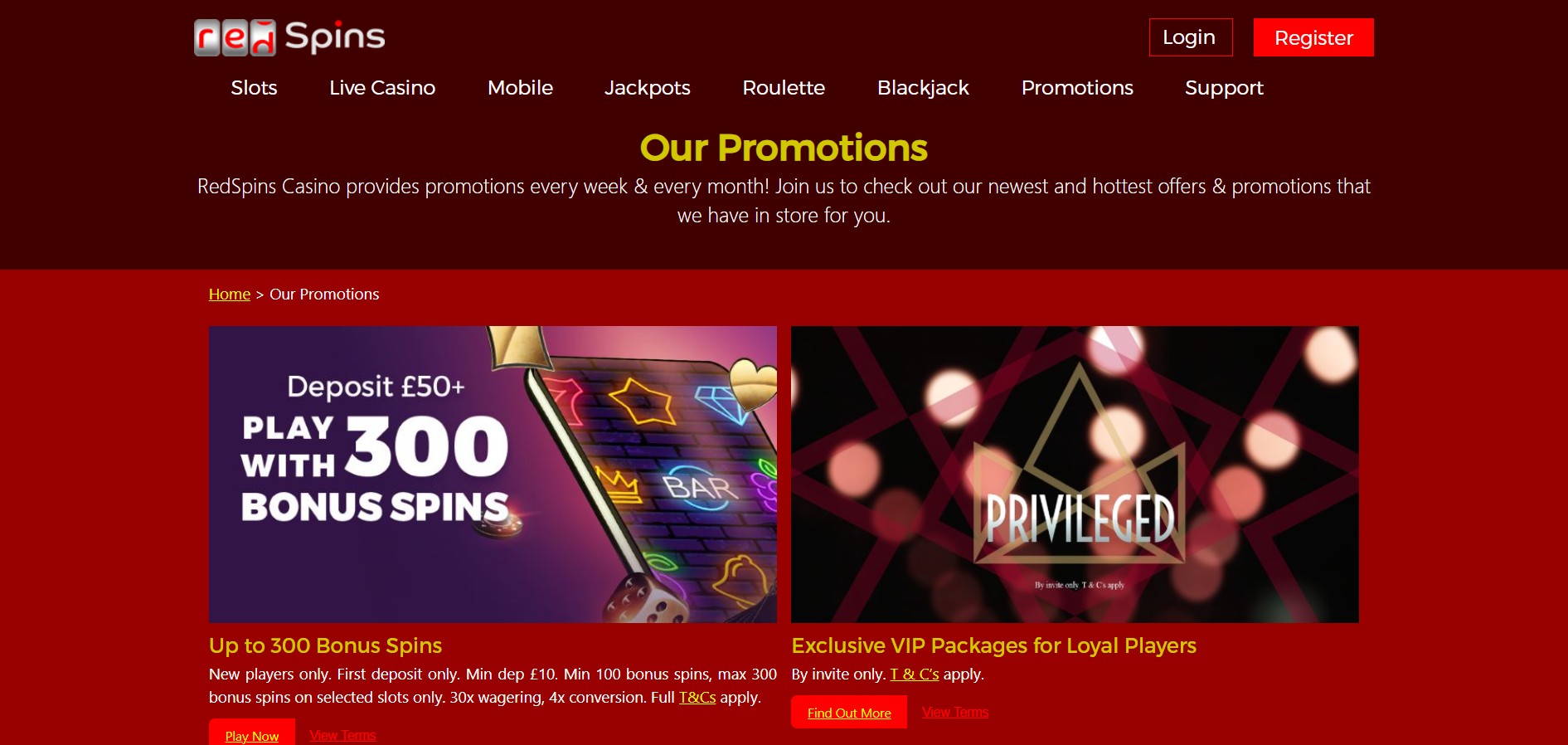
Task: Open the Blackjack section
Action: click(923, 88)
